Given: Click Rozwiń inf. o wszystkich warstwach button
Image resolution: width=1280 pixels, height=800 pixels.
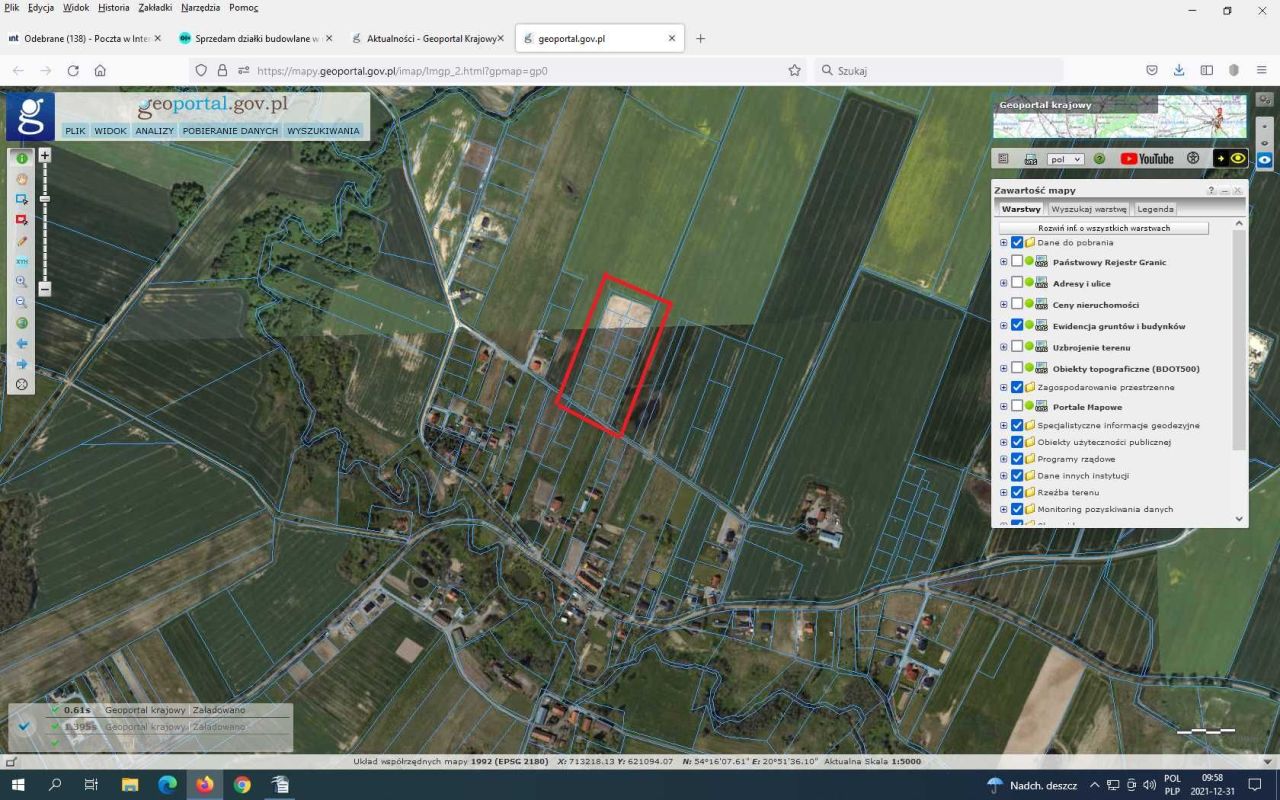Looking at the screenshot, I should pos(1103,228).
